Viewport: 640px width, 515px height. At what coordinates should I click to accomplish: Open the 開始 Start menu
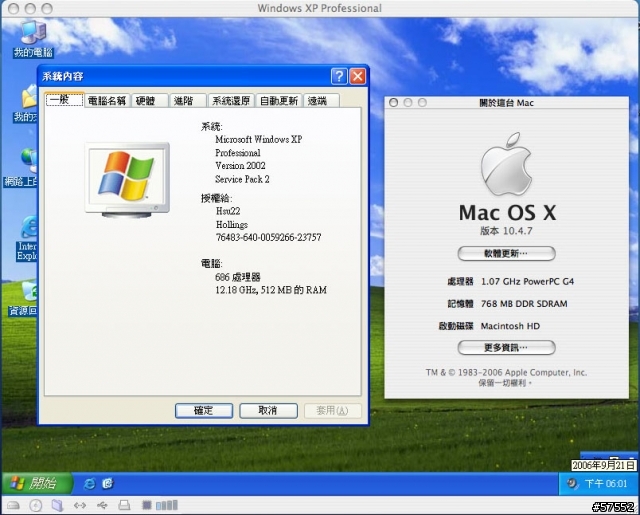(x=38, y=484)
